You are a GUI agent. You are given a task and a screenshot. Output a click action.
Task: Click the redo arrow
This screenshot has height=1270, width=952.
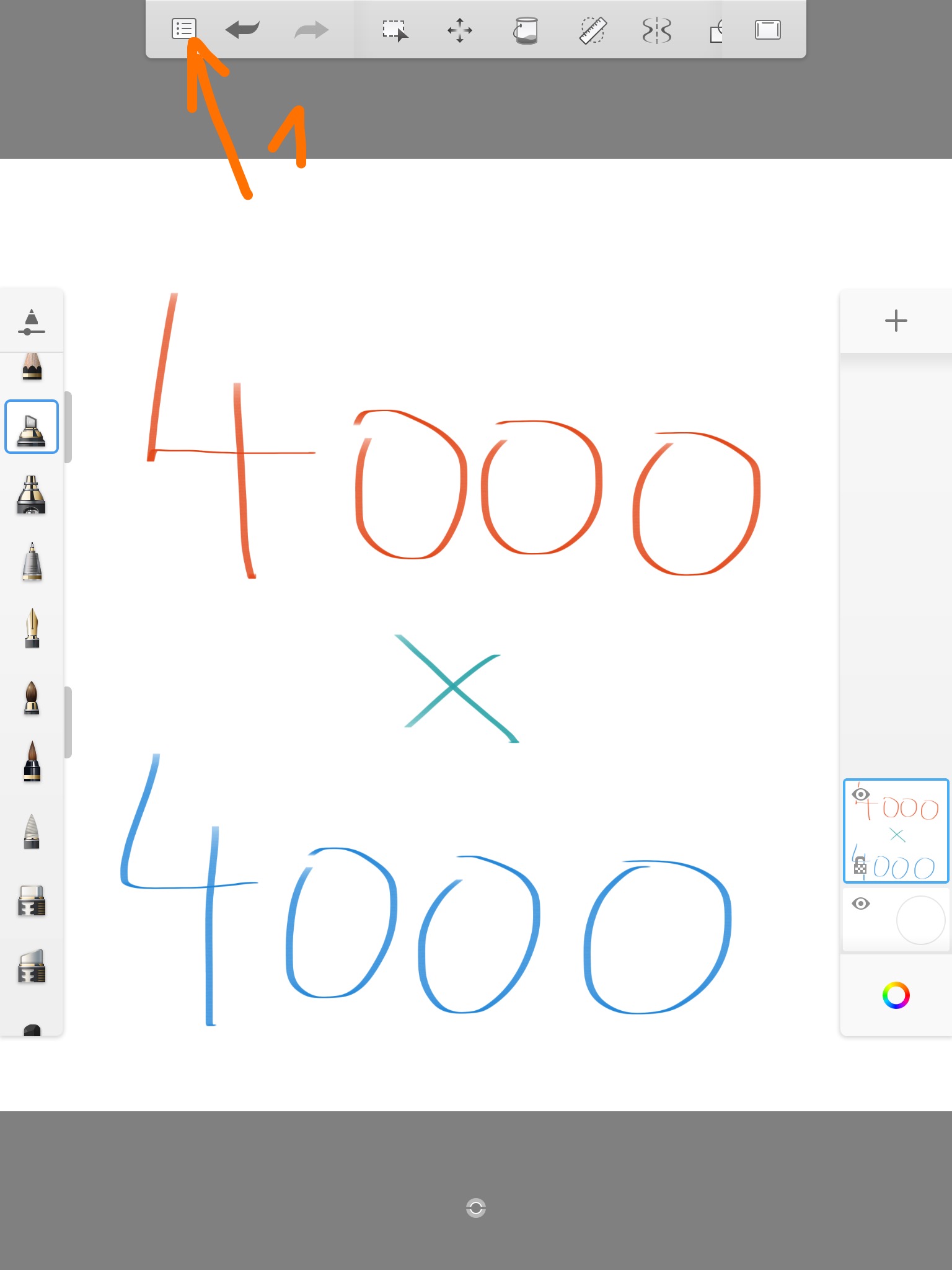[x=311, y=29]
